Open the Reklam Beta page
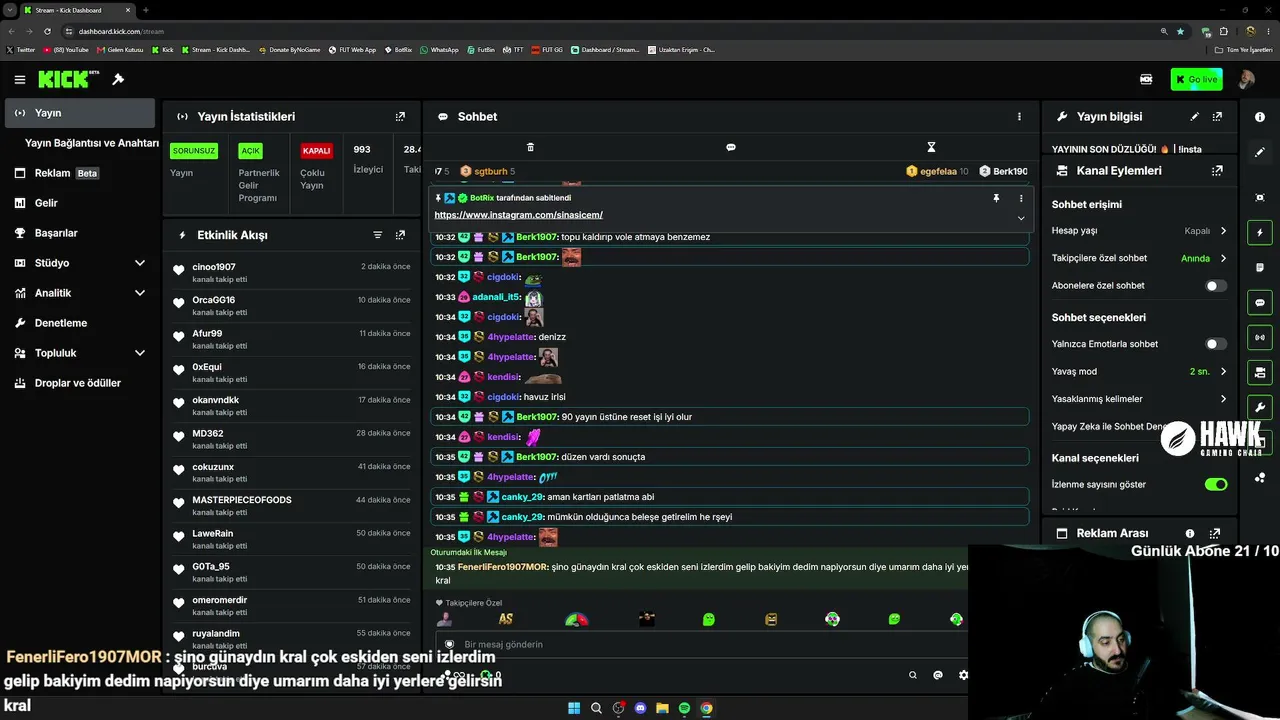 pyautogui.click(x=80, y=173)
